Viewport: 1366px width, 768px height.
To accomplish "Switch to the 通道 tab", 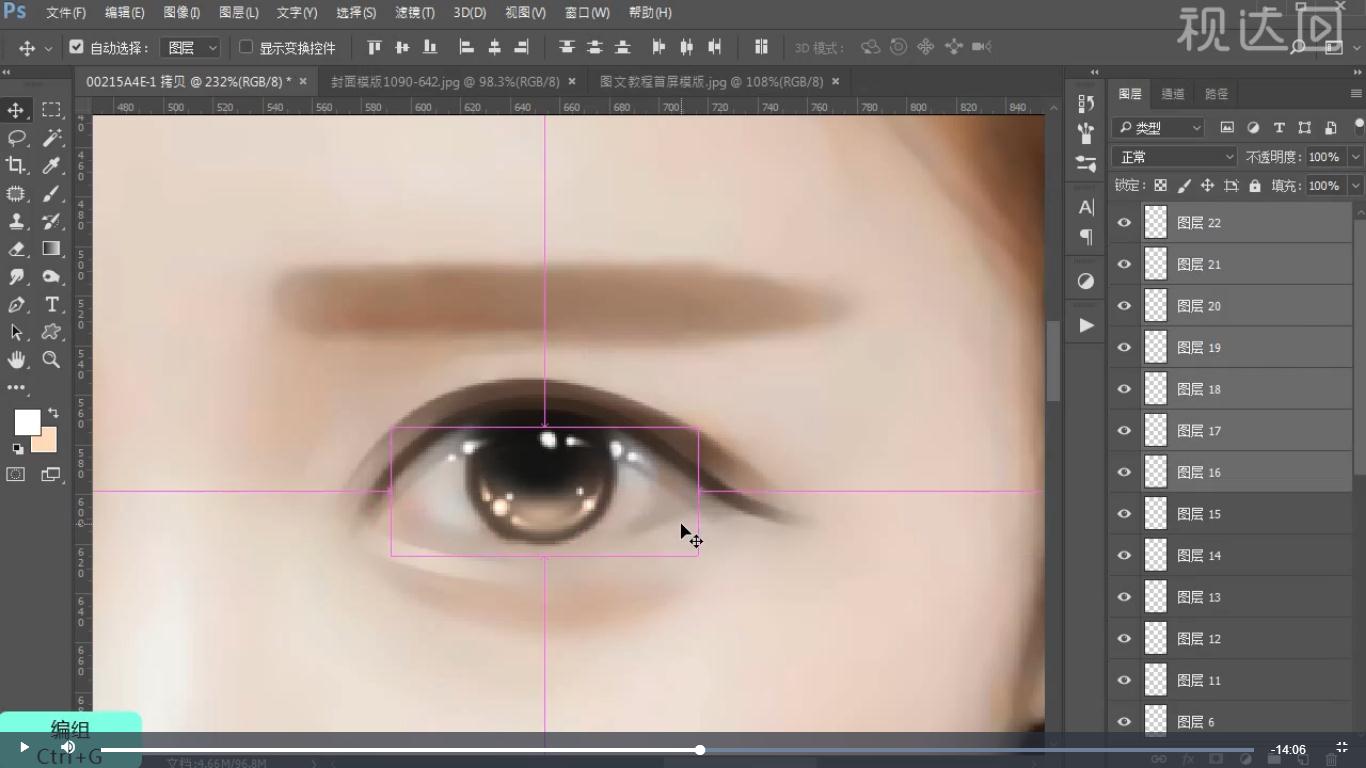I will [1173, 93].
